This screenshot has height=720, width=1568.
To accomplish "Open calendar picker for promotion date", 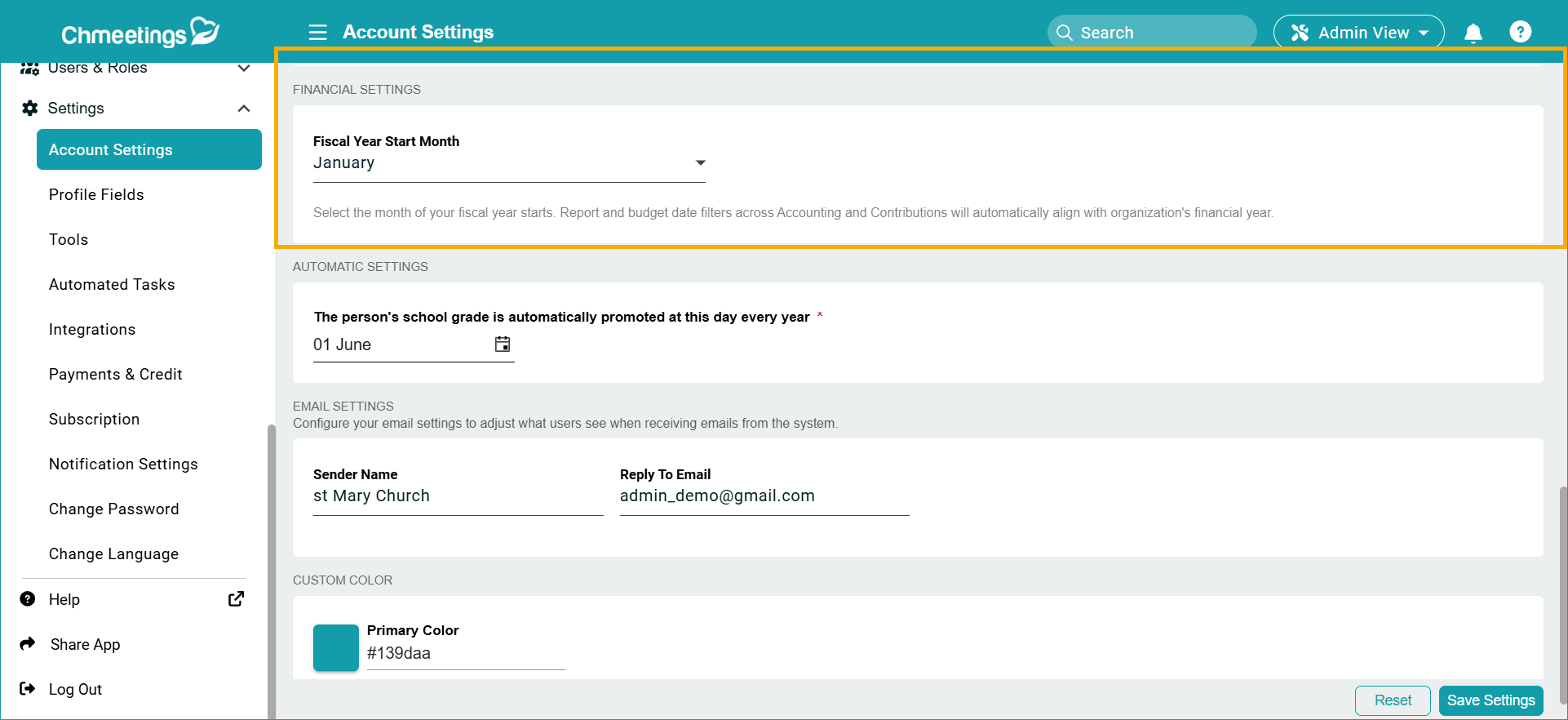I will (503, 344).
